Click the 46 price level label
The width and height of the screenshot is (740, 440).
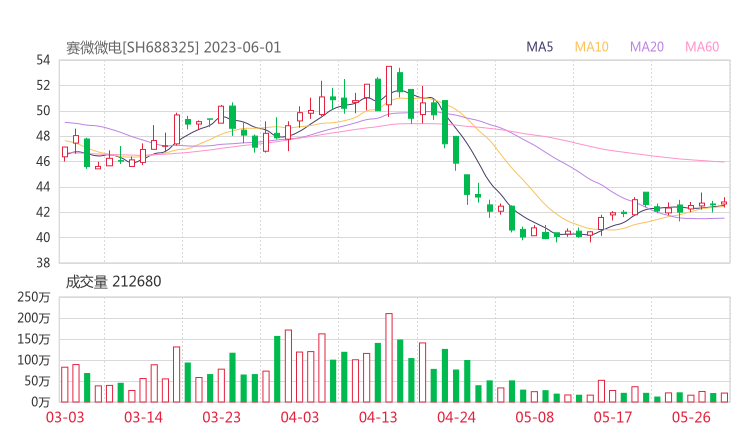[43, 161]
